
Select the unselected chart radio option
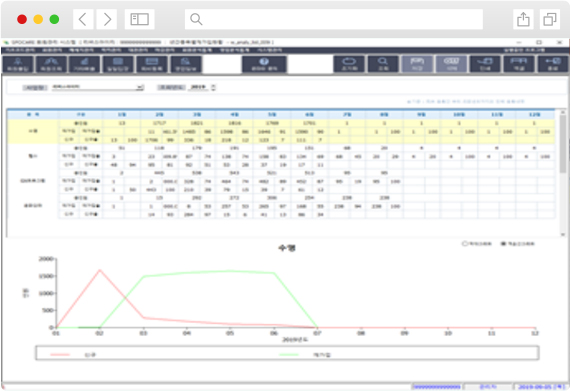[x=465, y=244]
